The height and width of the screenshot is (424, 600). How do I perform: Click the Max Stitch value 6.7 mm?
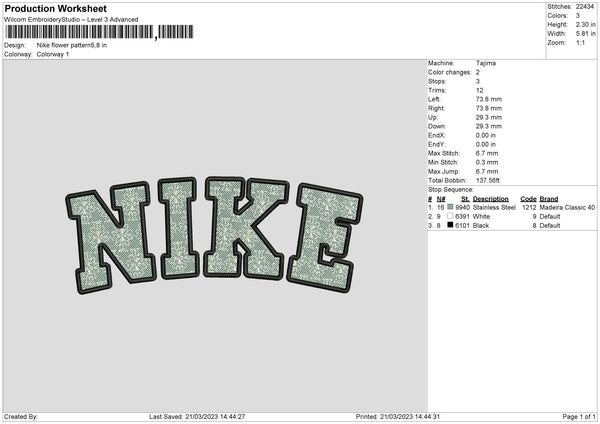pos(487,153)
